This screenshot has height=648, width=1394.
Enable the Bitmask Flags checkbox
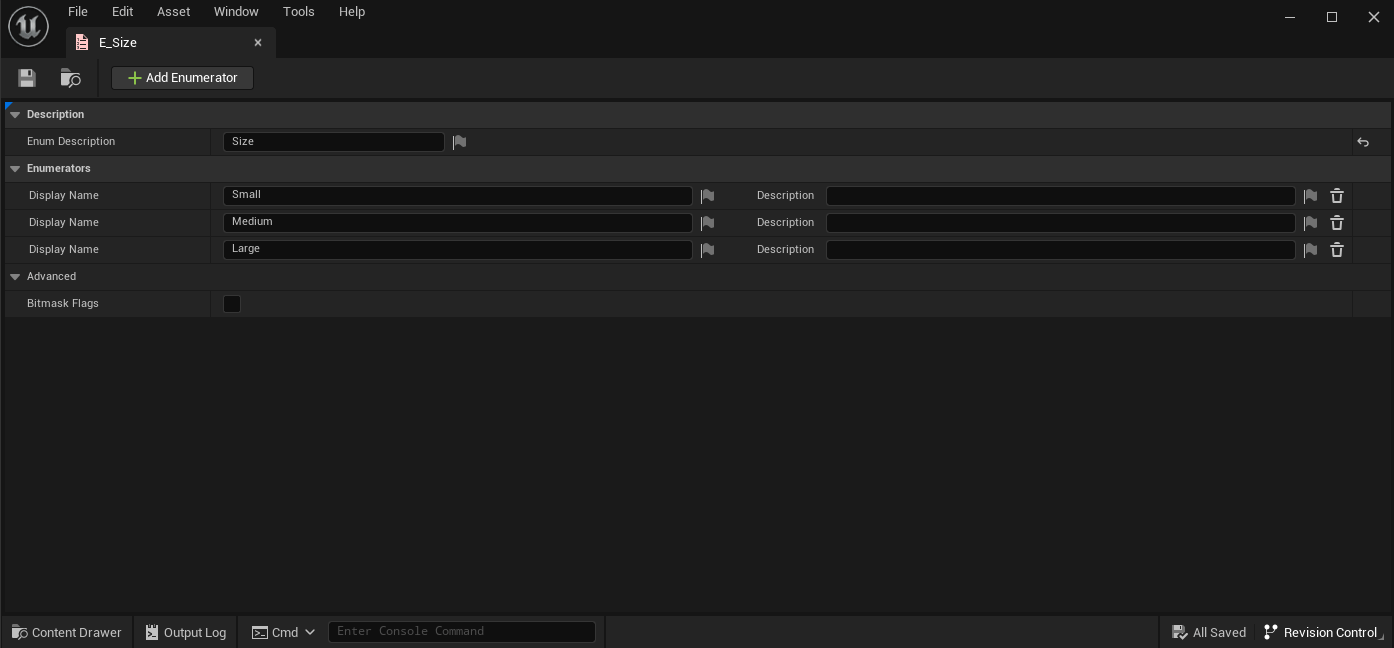[x=232, y=304]
